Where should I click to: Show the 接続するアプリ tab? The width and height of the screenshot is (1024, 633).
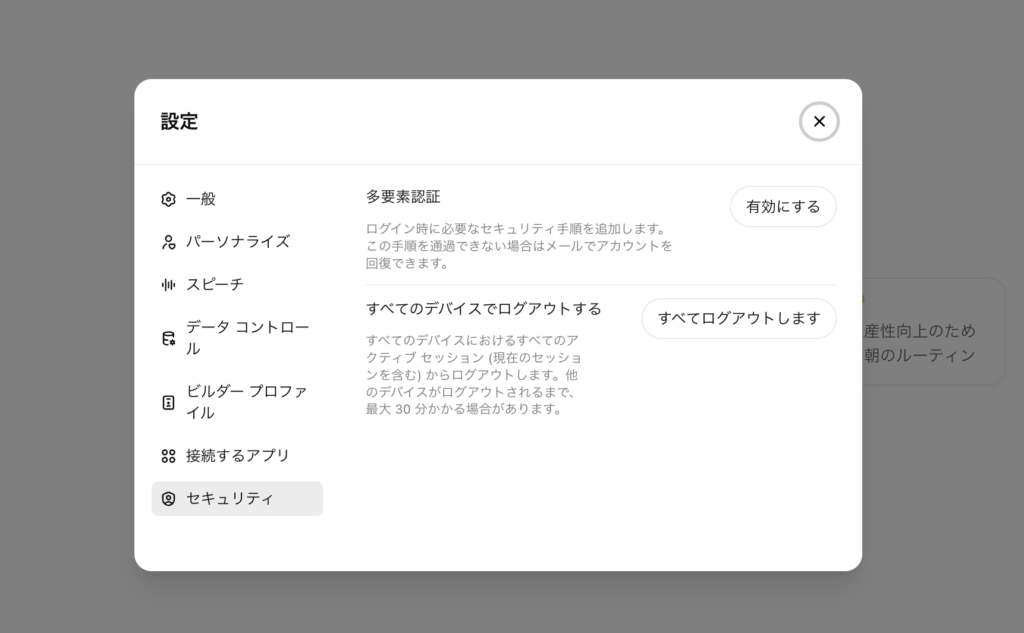click(x=238, y=456)
